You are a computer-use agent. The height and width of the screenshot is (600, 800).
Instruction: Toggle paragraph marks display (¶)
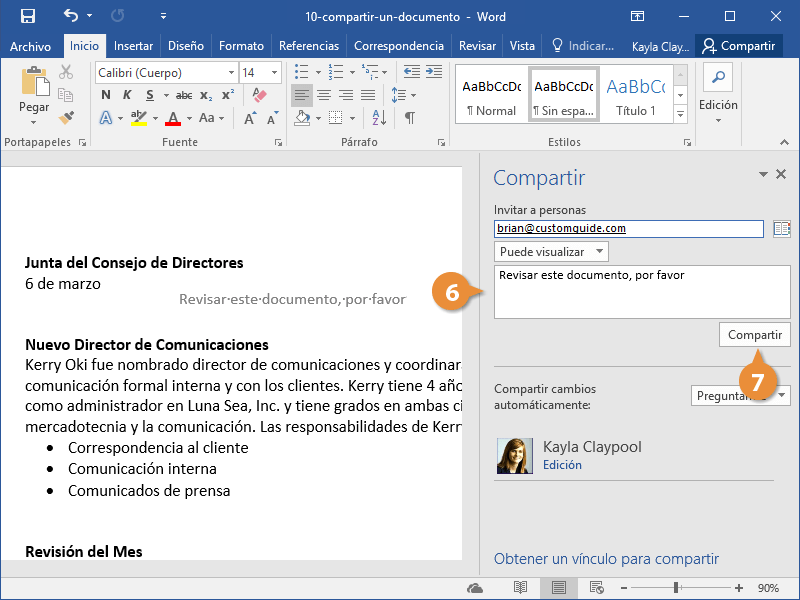(x=409, y=118)
